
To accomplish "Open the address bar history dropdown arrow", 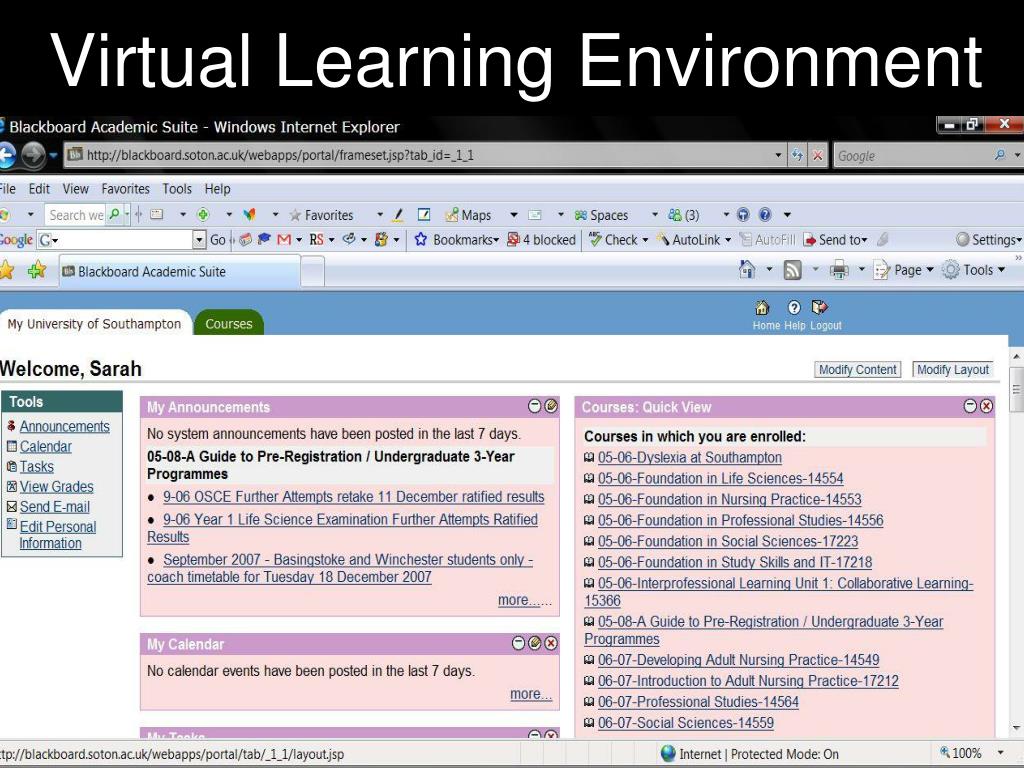I will (x=778, y=155).
